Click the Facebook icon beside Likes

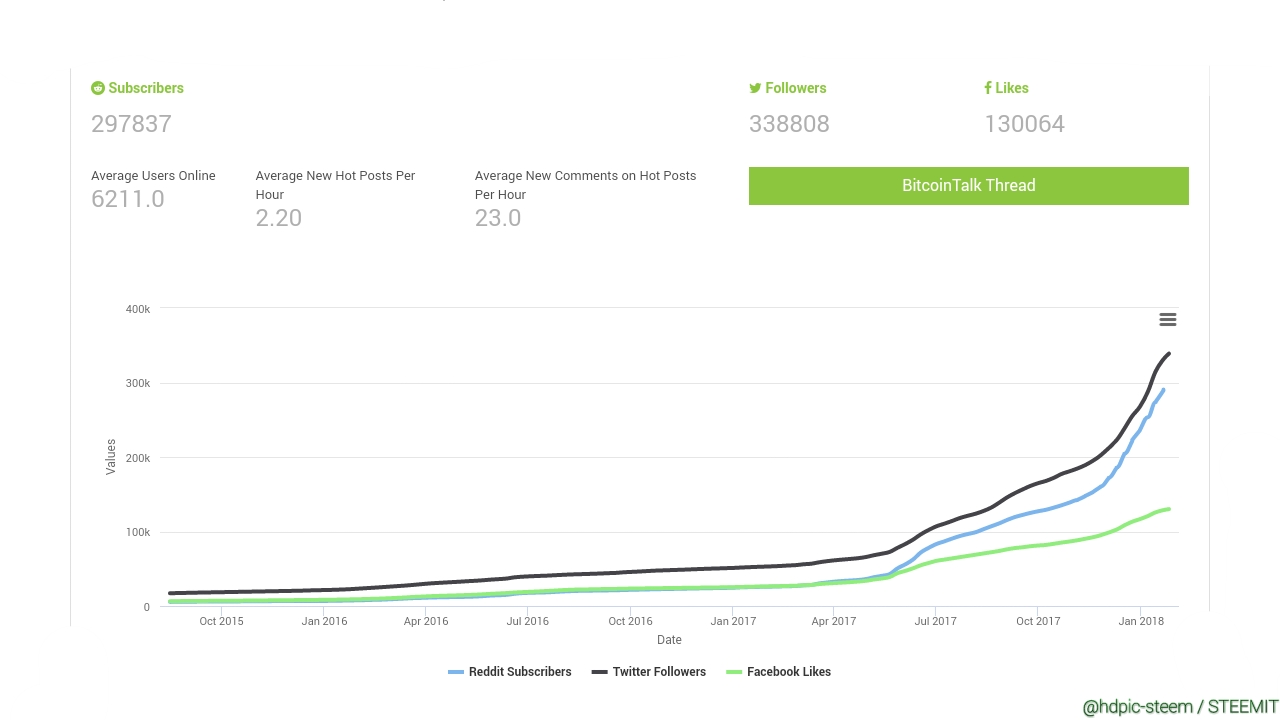pos(988,88)
